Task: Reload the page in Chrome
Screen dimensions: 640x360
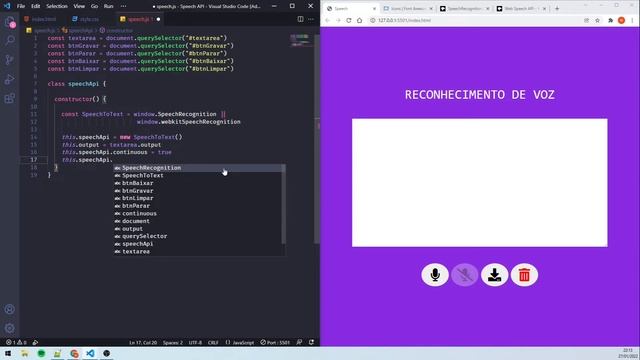Action: (349, 20)
